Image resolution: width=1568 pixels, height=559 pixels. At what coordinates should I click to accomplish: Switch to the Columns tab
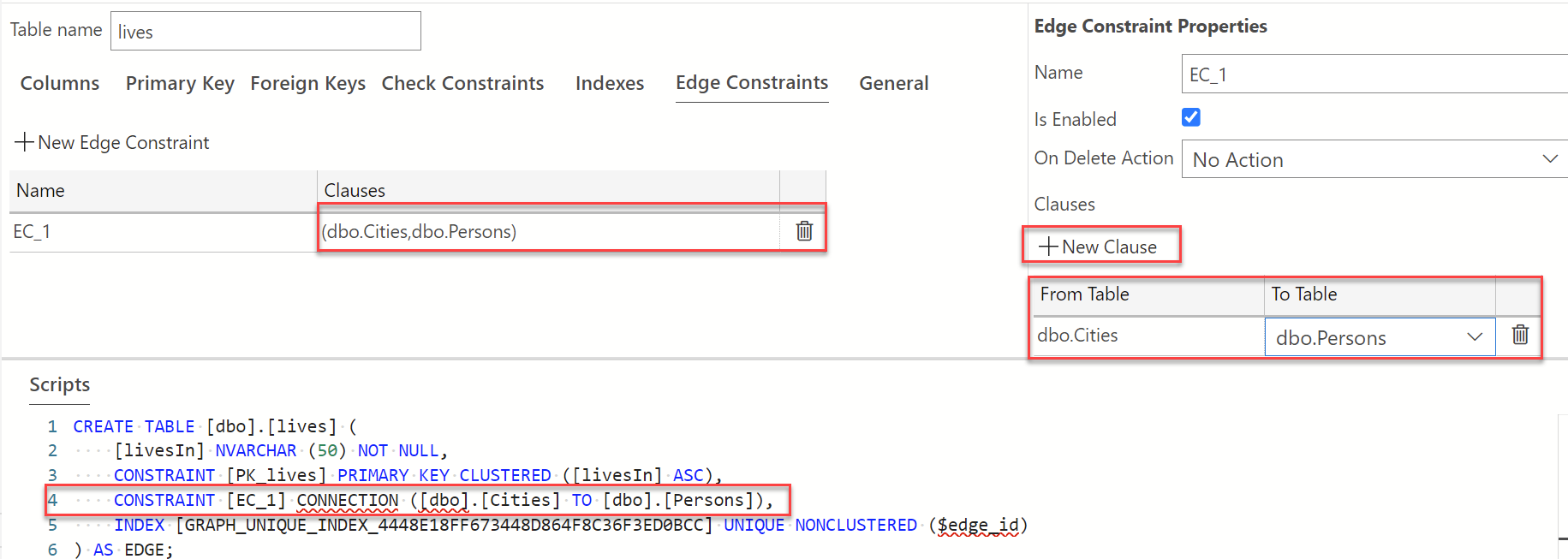coord(60,83)
